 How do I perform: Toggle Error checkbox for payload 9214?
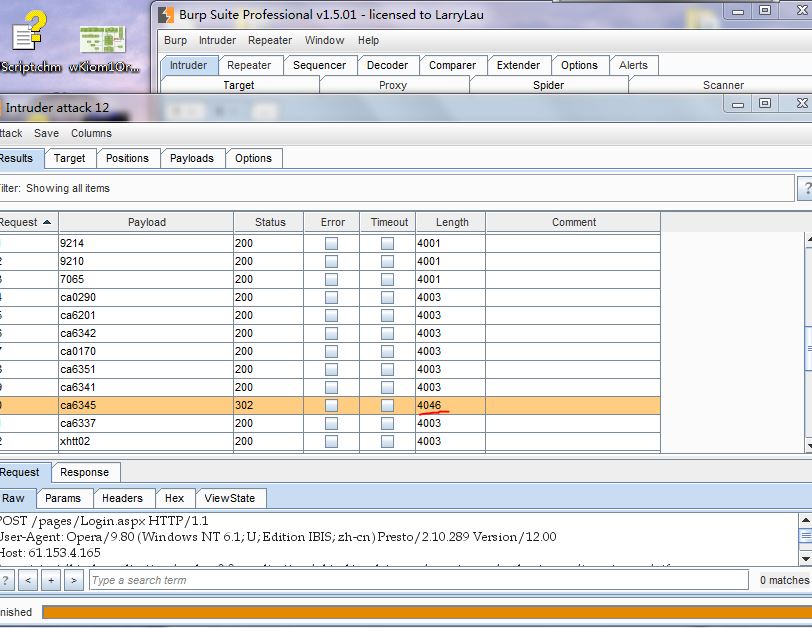(x=331, y=243)
